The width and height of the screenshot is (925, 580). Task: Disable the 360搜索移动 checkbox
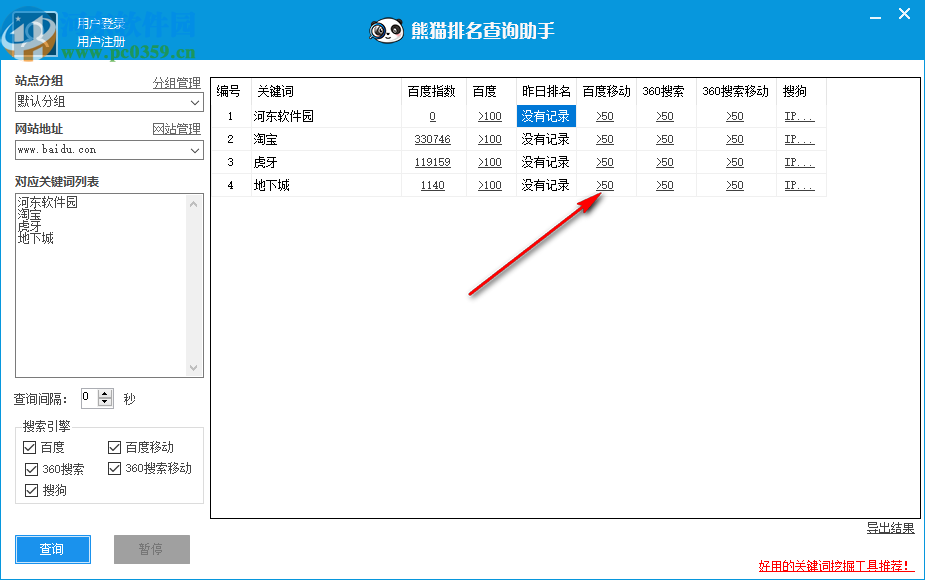coord(114,468)
